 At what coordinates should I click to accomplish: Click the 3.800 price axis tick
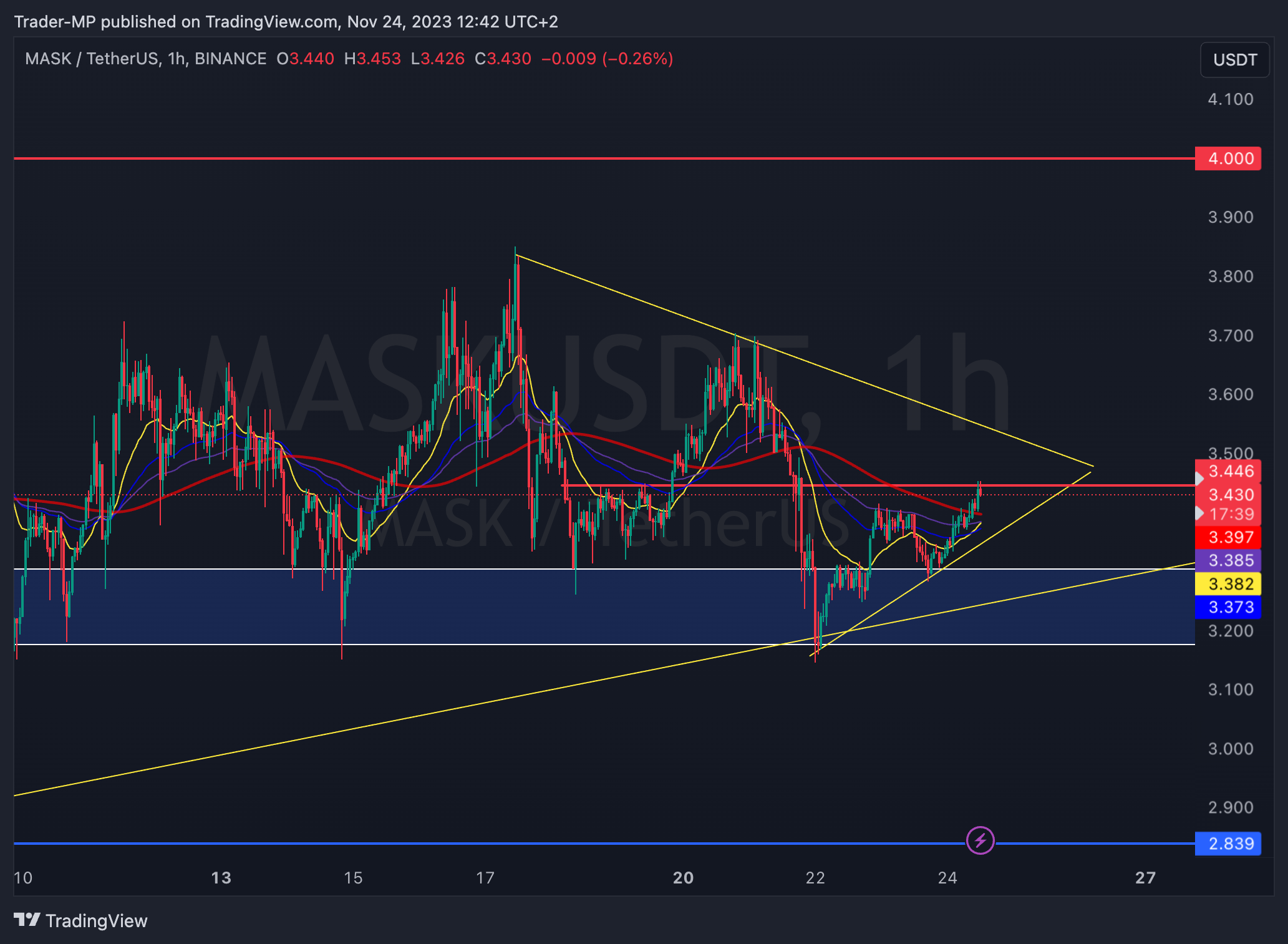coord(1230,276)
